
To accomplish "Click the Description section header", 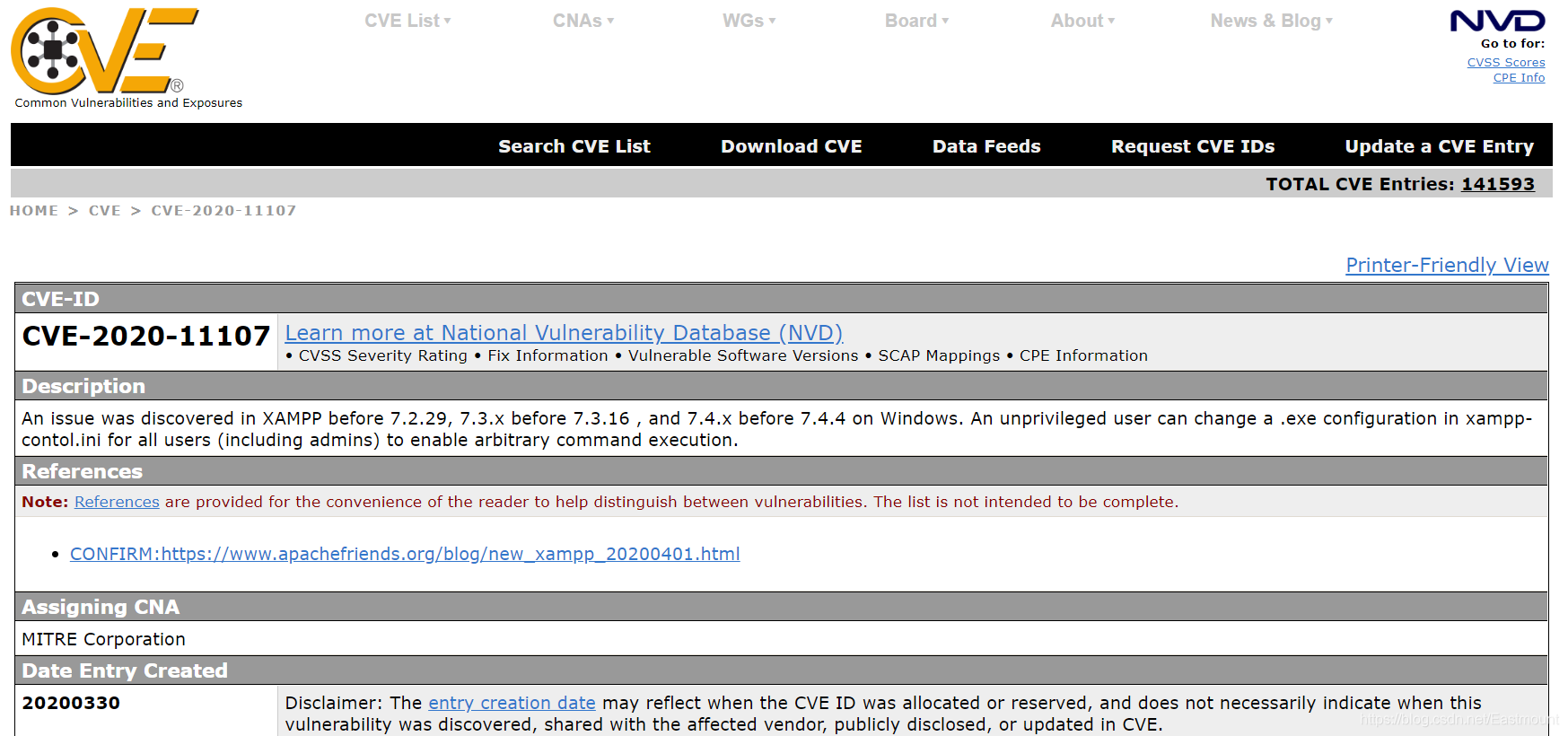I will [x=782, y=386].
